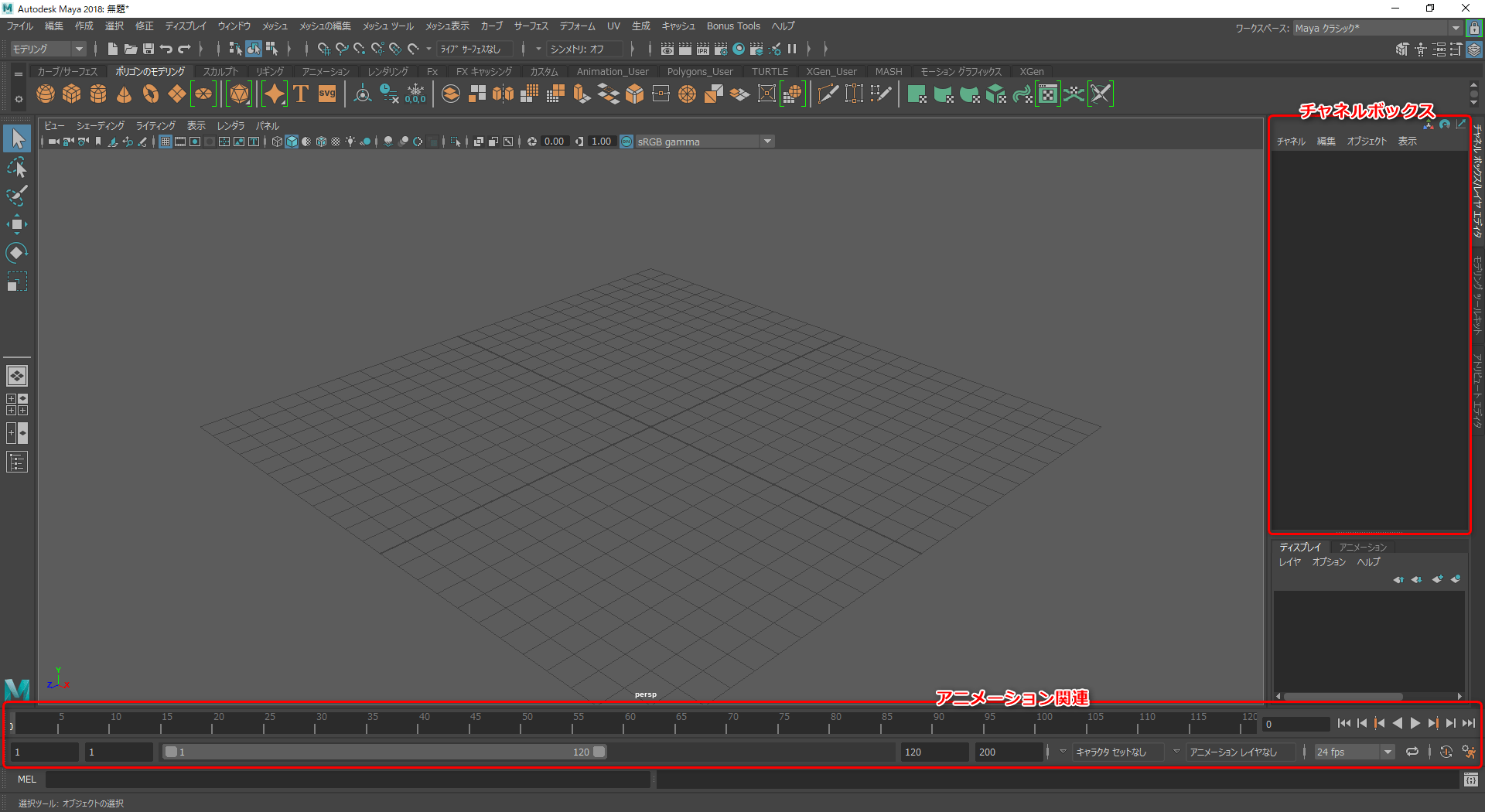This screenshot has height=812, width=1485.
Task: Click the New scene icon
Action: click(112, 49)
